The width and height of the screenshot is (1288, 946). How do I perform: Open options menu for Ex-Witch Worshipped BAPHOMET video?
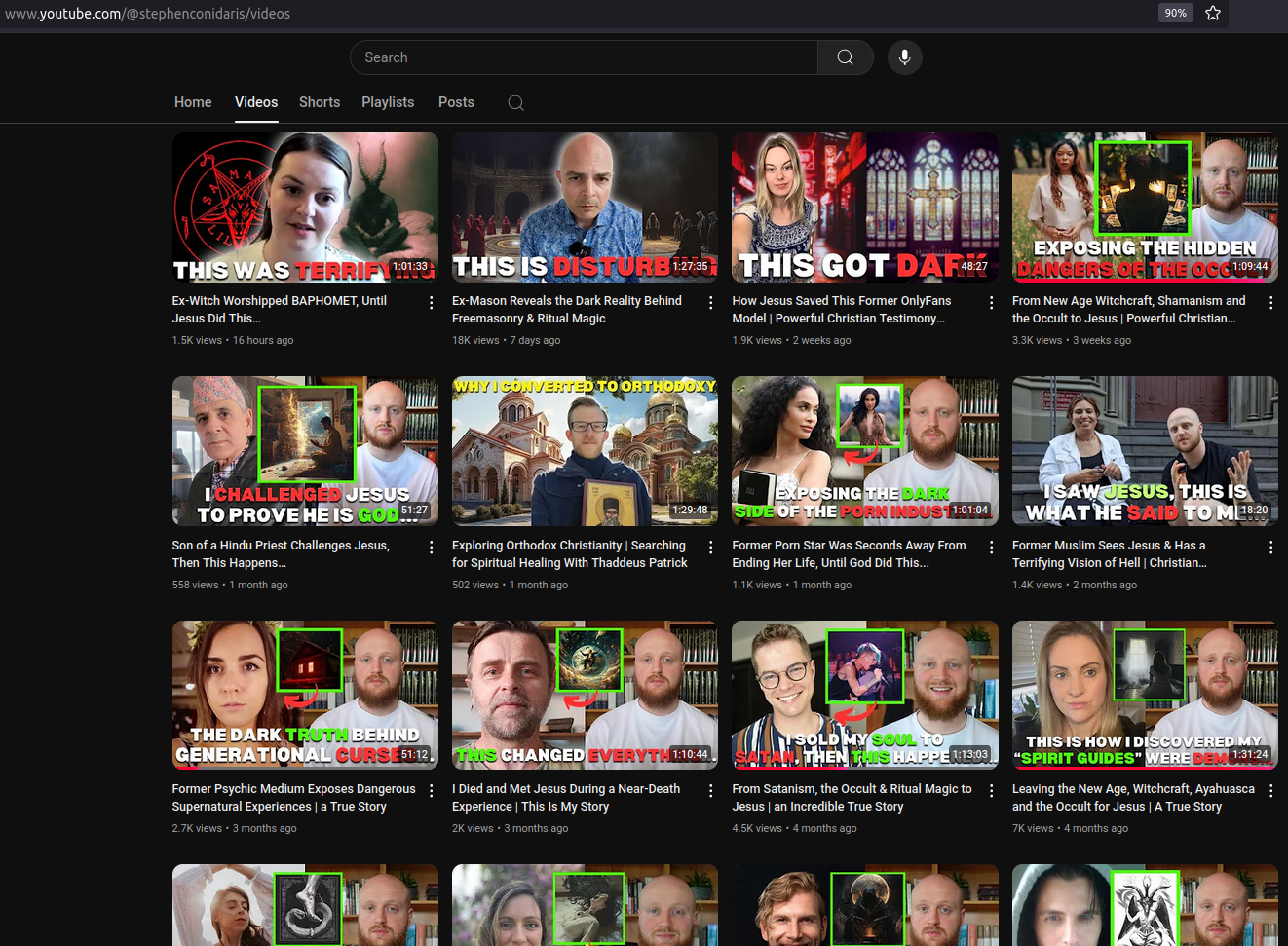[x=431, y=303]
